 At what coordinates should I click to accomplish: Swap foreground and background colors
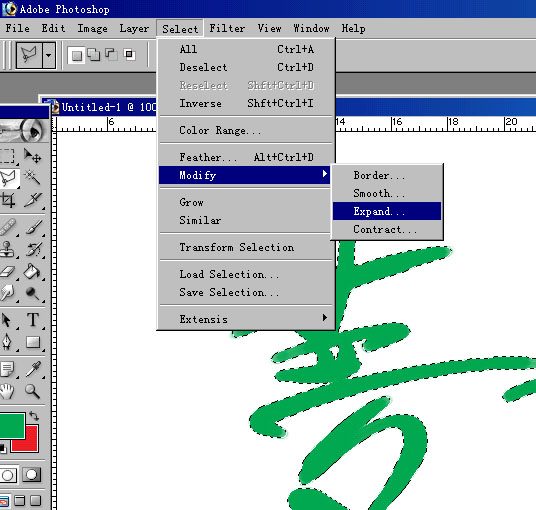[x=34, y=416]
